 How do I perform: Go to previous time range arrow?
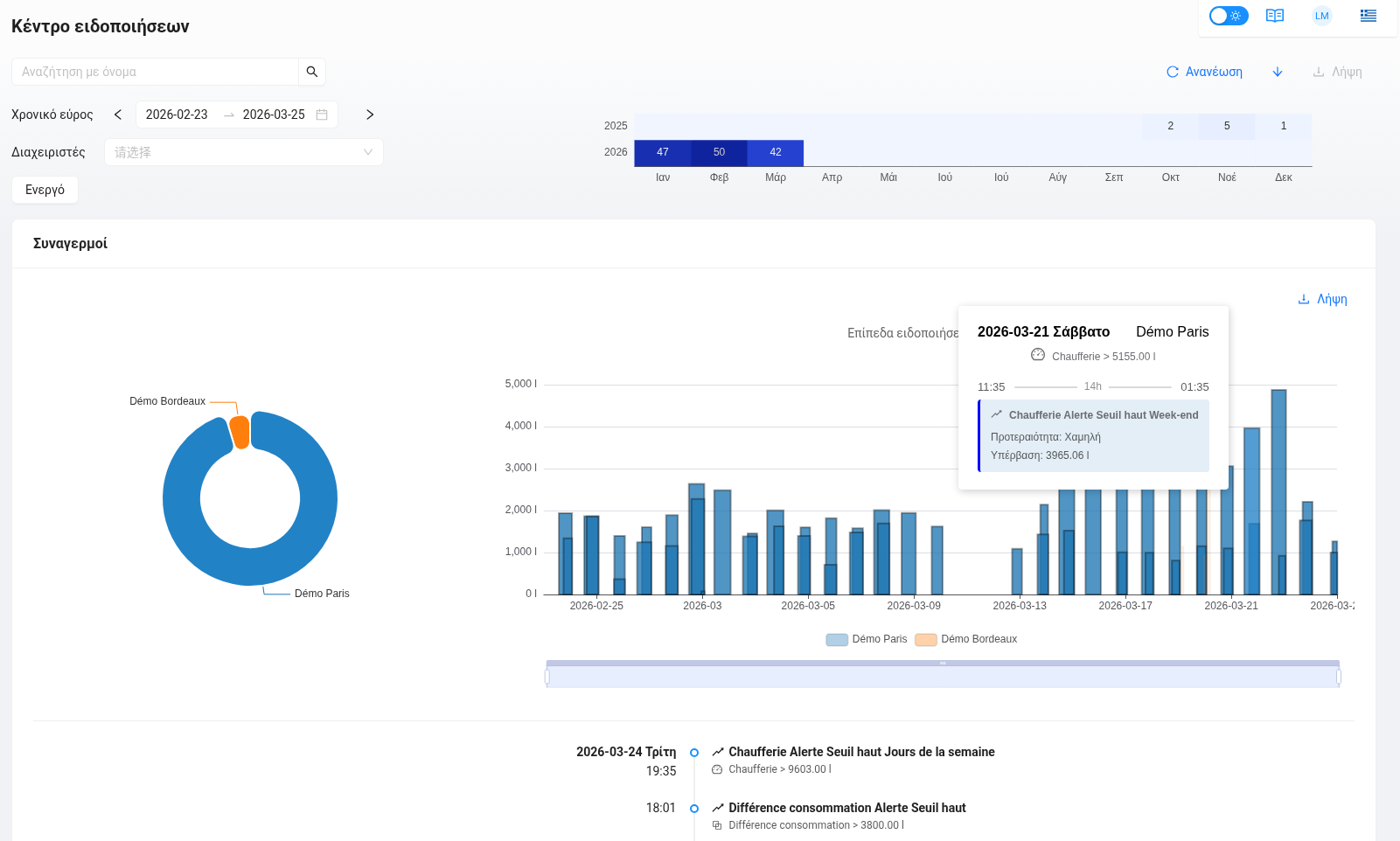point(118,115)
